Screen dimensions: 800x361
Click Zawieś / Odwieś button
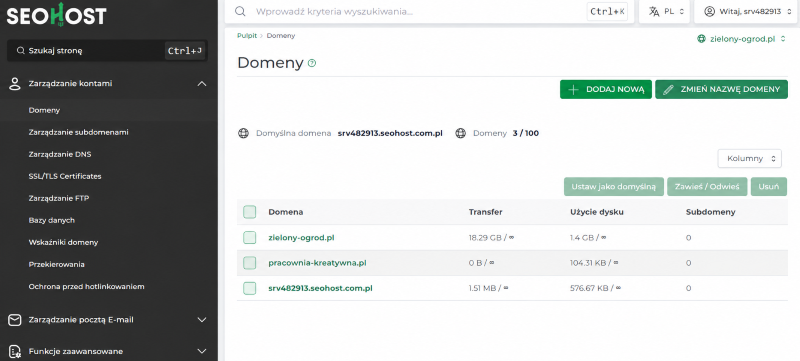(707, 187)
